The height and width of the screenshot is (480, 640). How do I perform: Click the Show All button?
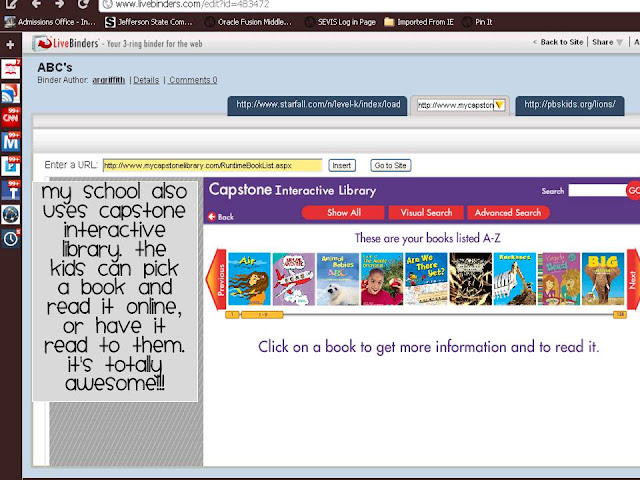(343, 212)
